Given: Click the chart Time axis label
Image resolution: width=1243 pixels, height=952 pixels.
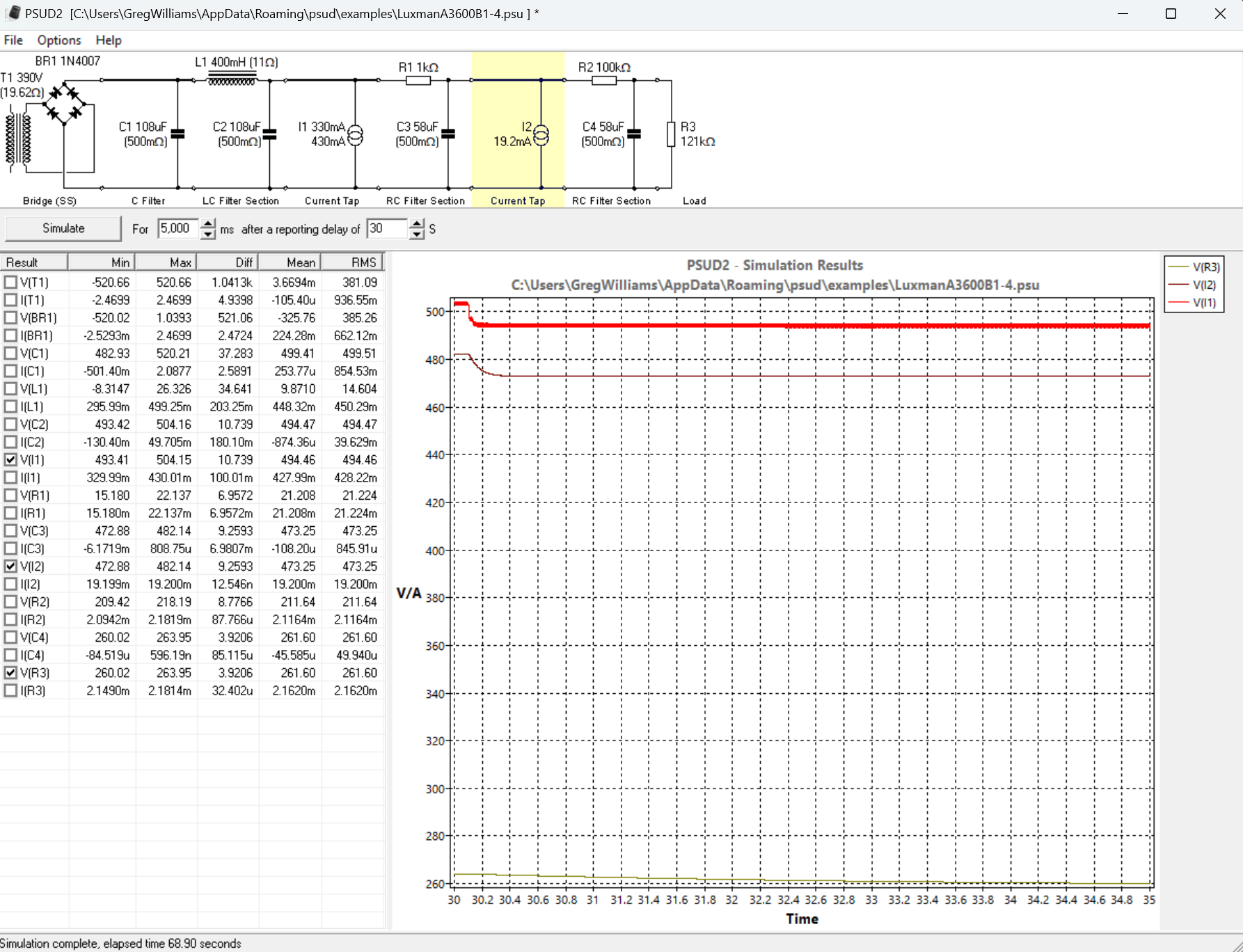Looking at the screenshot, I should 802,919.
